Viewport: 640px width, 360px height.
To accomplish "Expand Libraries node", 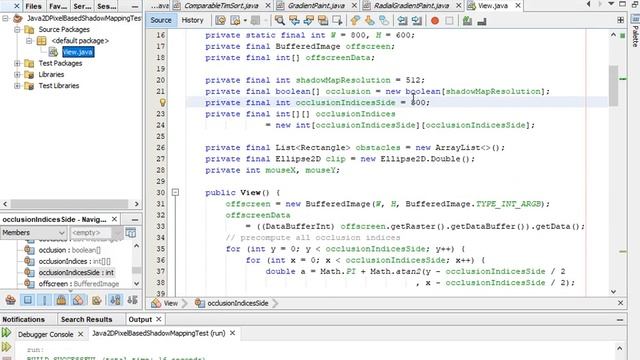I will click(x=17, y=74).
